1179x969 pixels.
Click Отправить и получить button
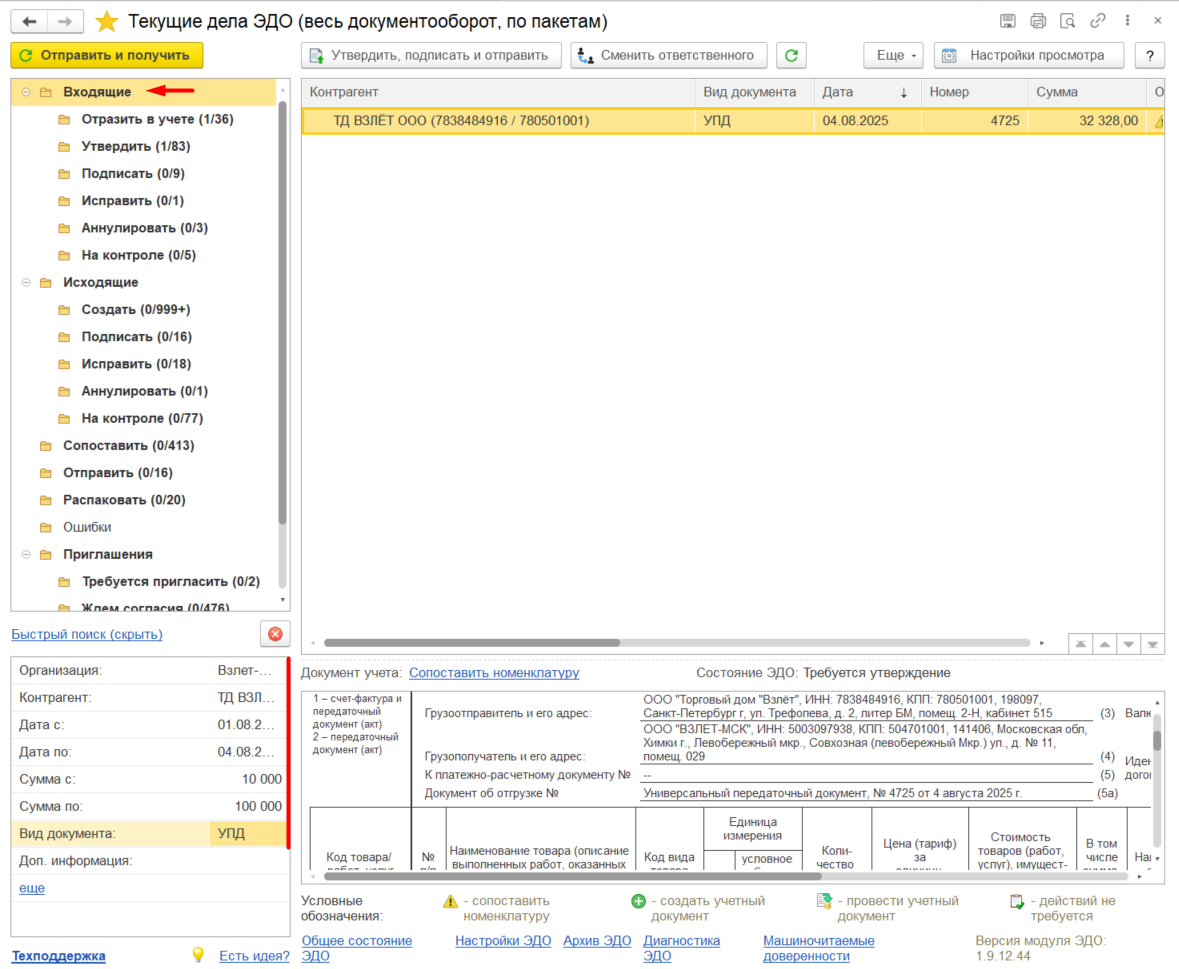click(x=106, y=56)
